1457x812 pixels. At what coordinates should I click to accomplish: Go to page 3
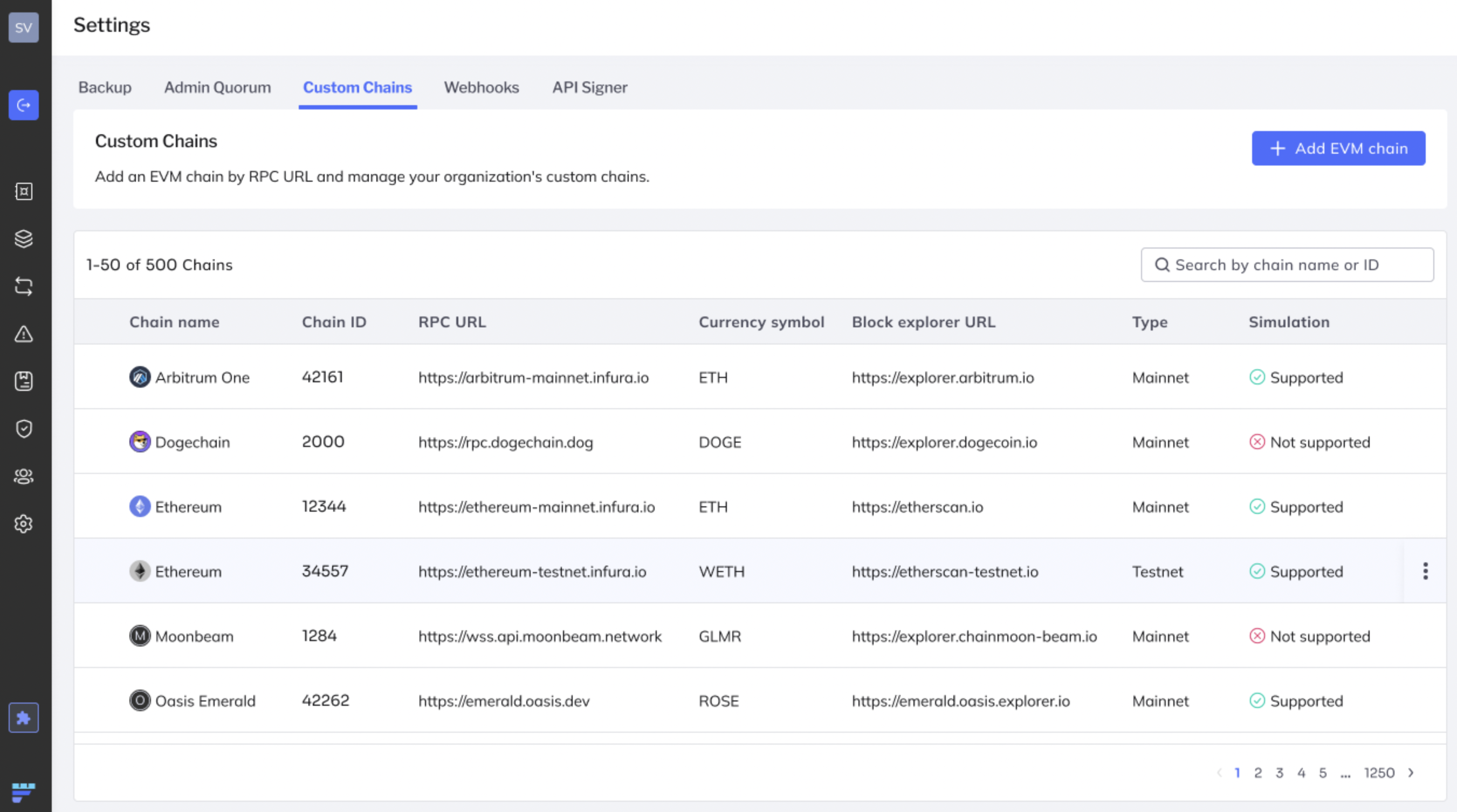coord(1280,773)
